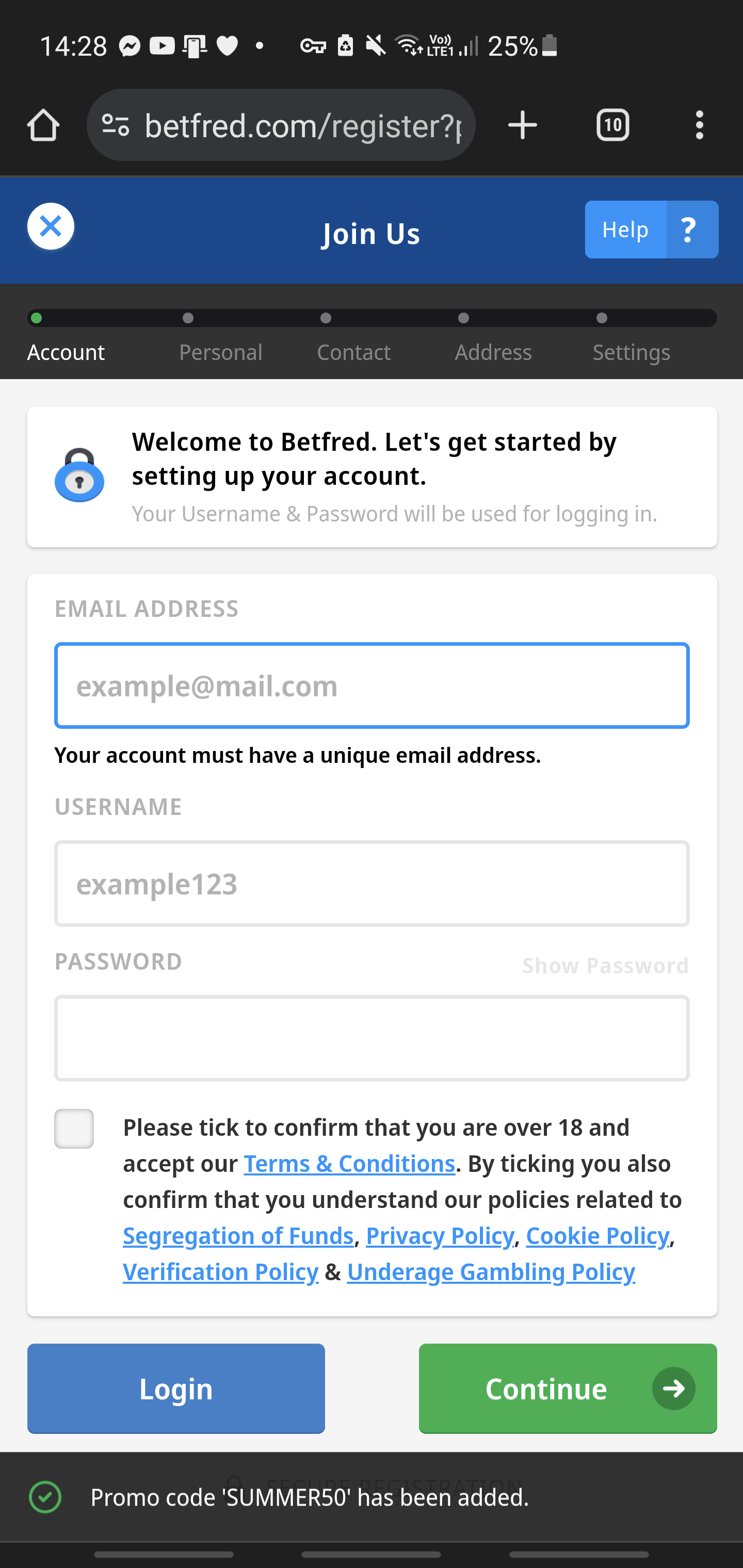Open the Chrome home icon

43,125
